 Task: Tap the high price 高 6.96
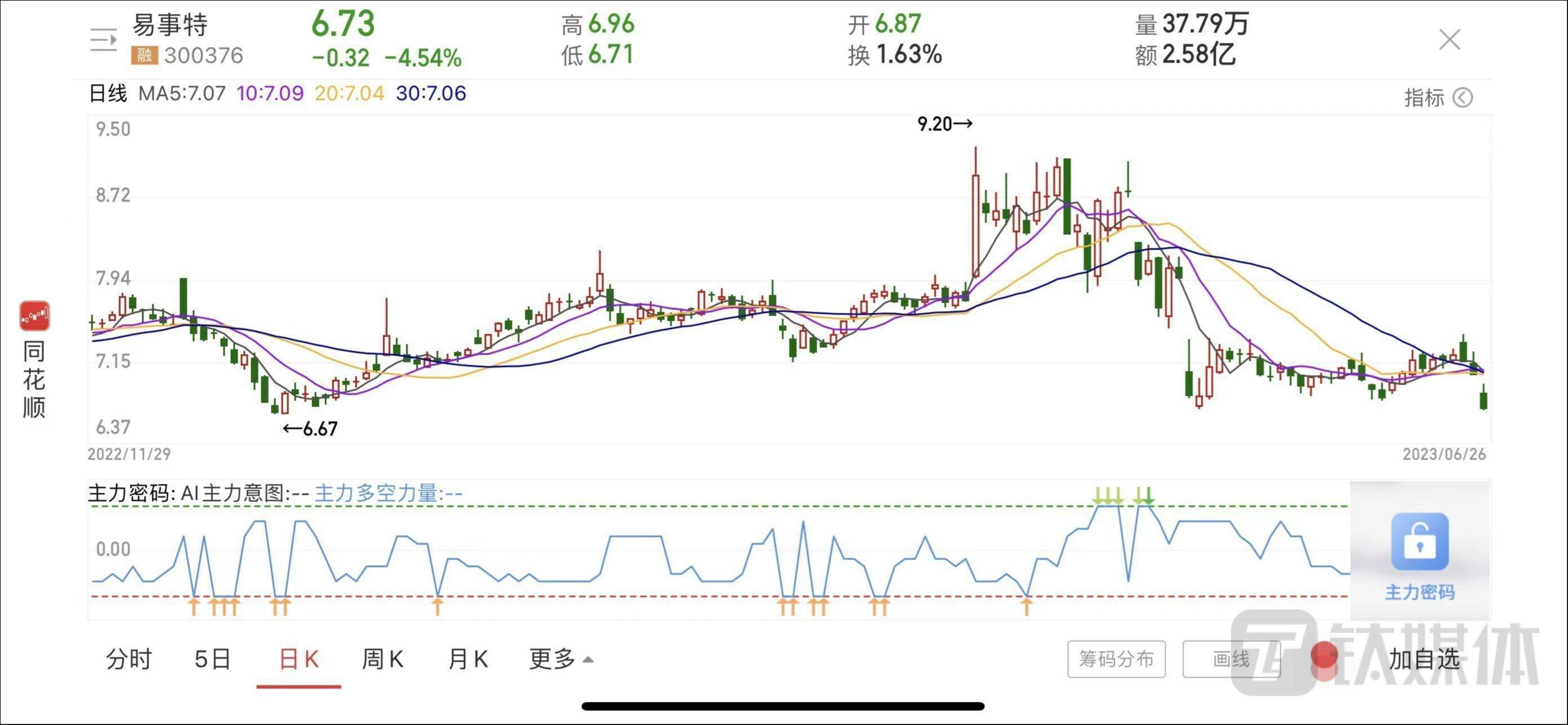pos(598,25)
